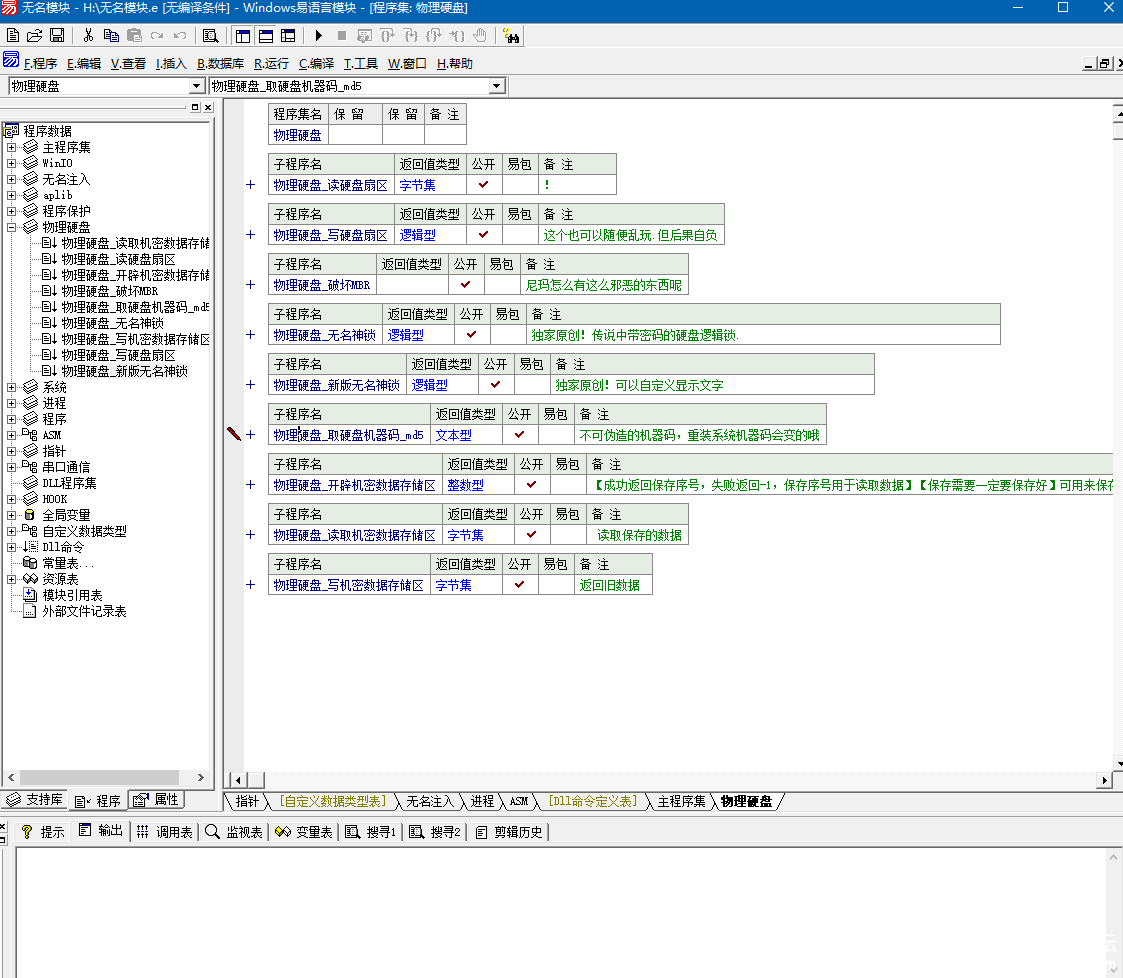This screenshot has width=1123, height=978.
Task: Click the red breakpoint pencil marker
Action: (233, 434)
